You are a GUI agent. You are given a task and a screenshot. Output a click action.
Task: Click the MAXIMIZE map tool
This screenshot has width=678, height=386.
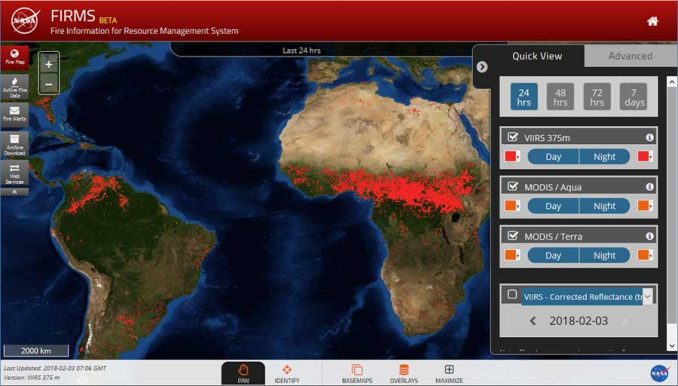(449, 373)
